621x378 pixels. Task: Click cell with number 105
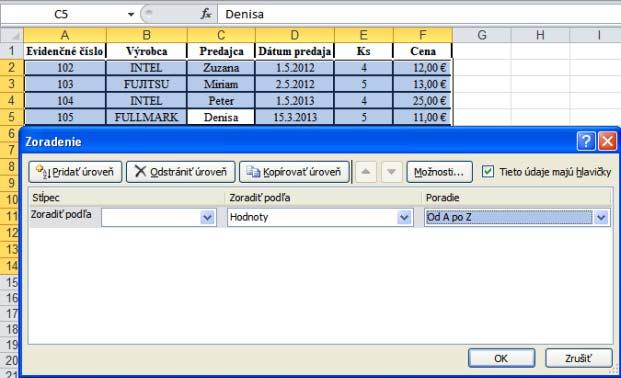[x=65, y=117]
